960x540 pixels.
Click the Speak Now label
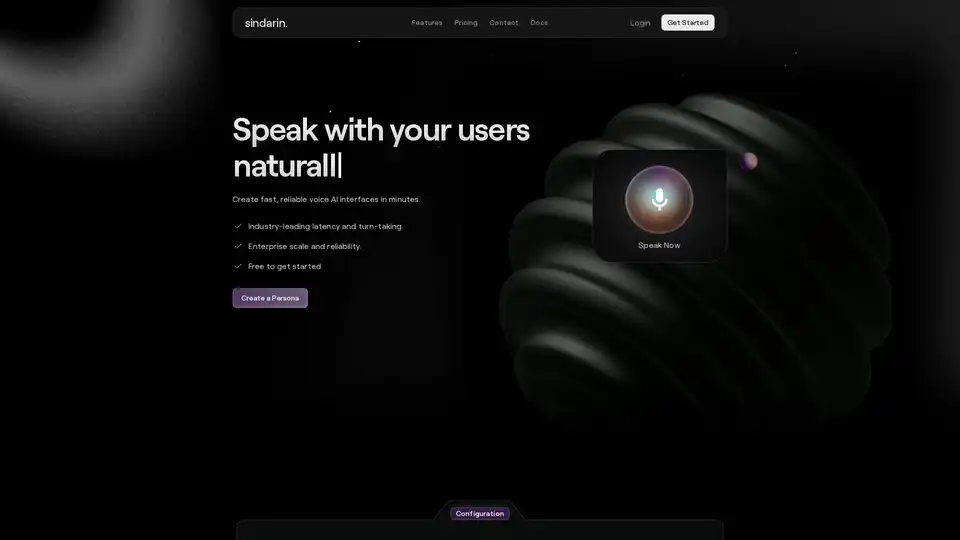[659, 245]
